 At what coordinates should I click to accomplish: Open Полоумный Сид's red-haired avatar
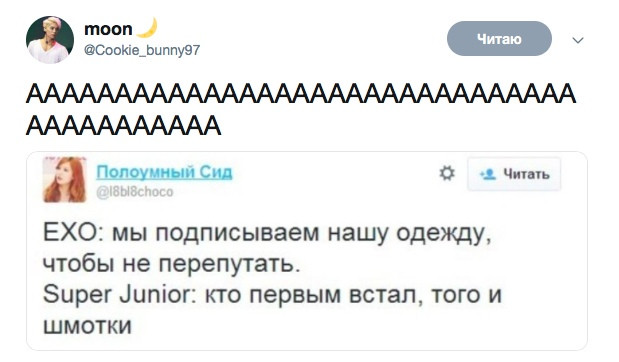pyautogui.click(x=65, y=179)
